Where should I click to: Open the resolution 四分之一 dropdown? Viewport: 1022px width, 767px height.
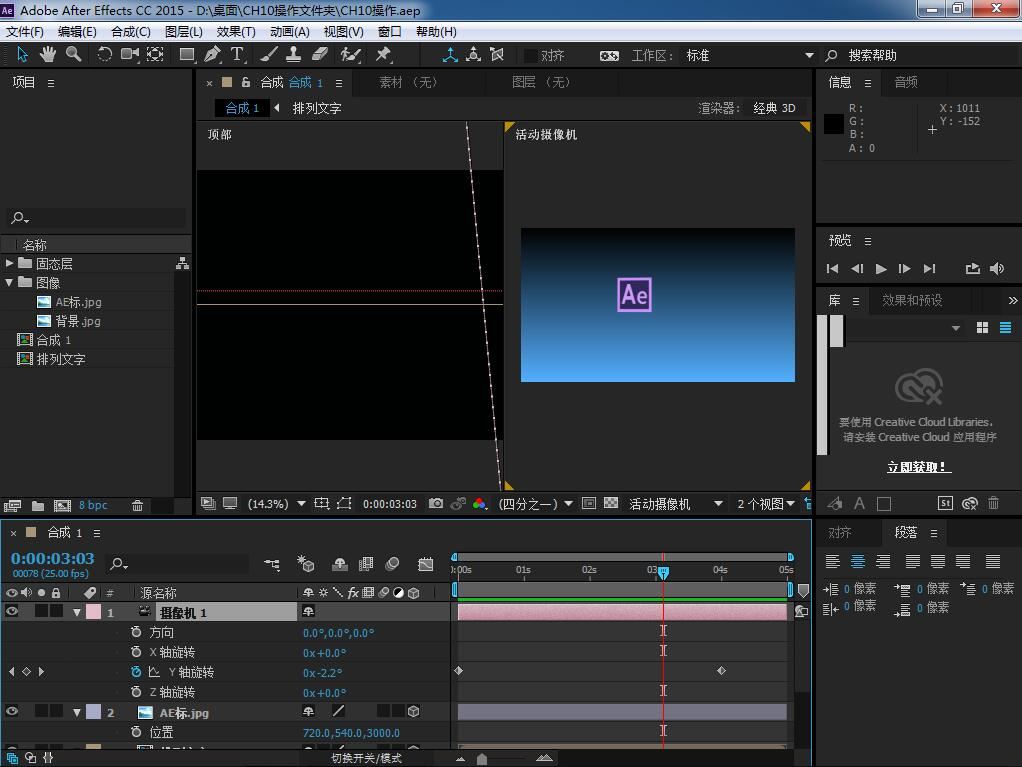pos(535,504)
